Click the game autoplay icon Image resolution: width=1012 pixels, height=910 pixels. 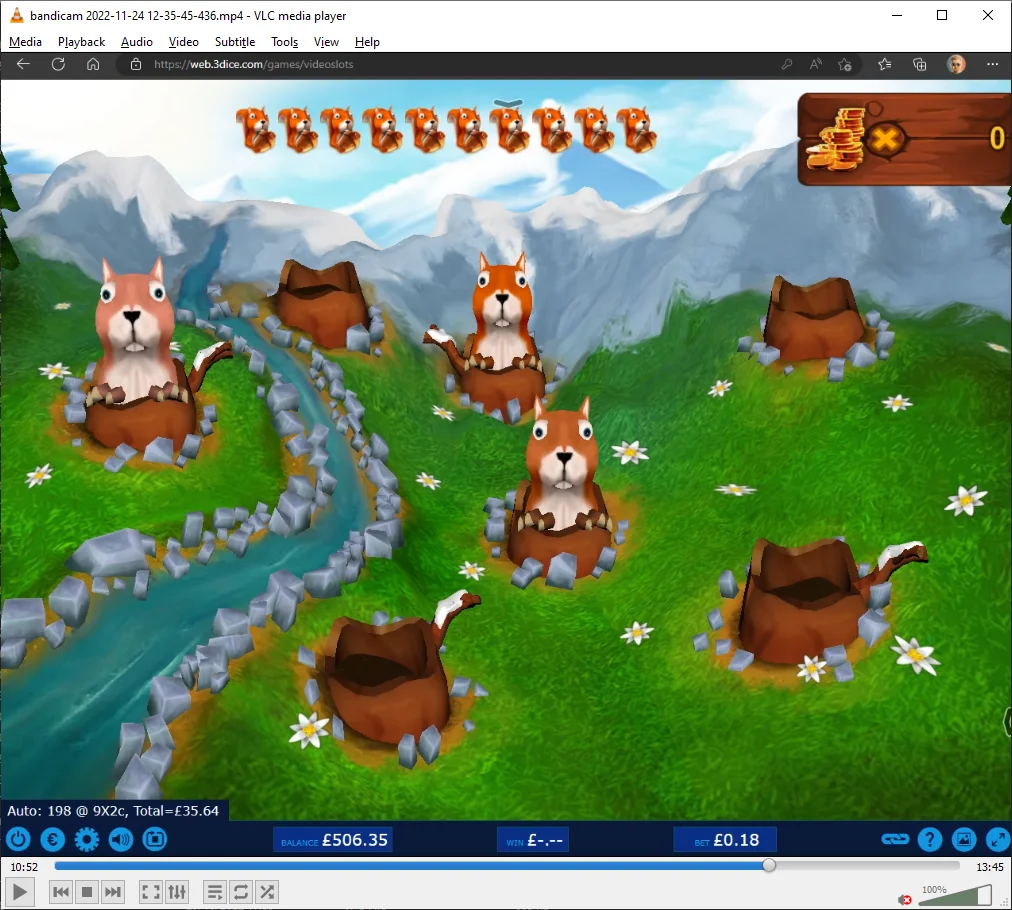(x=155, y=840)
